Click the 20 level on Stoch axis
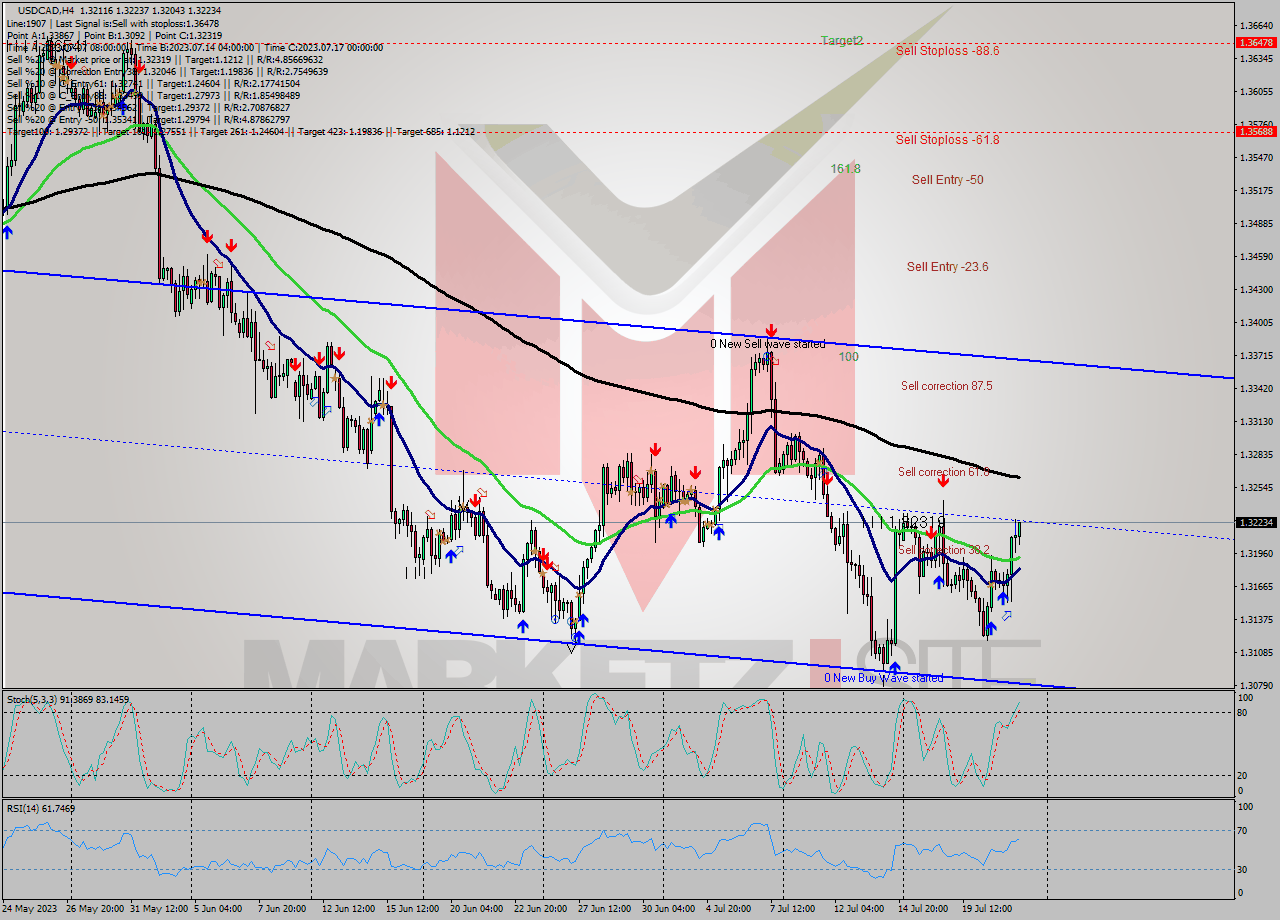 pyautogui.click(x=1244, y=775)
